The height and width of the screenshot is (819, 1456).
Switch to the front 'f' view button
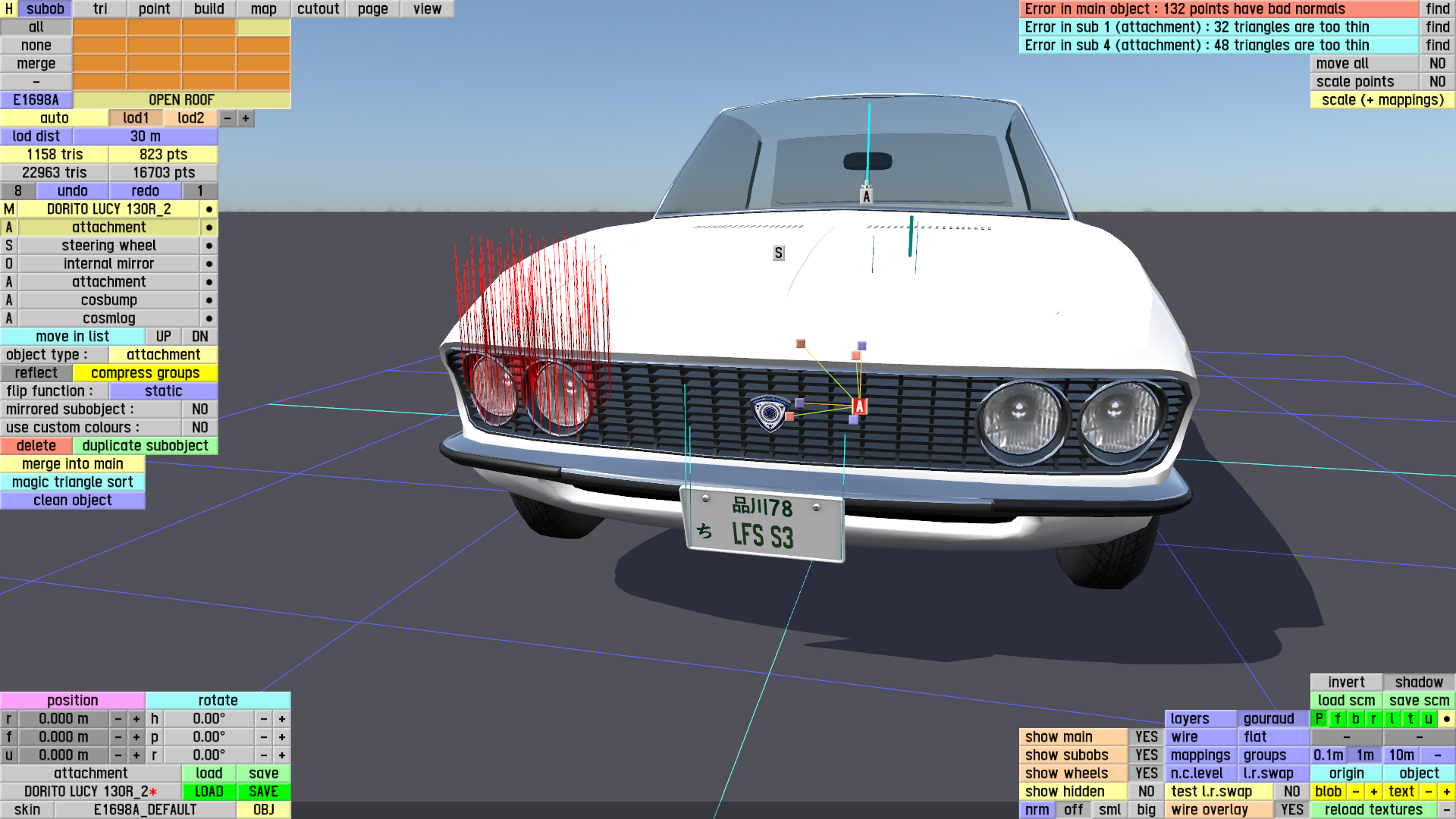pyautogui.click(x=1337, y=719)
